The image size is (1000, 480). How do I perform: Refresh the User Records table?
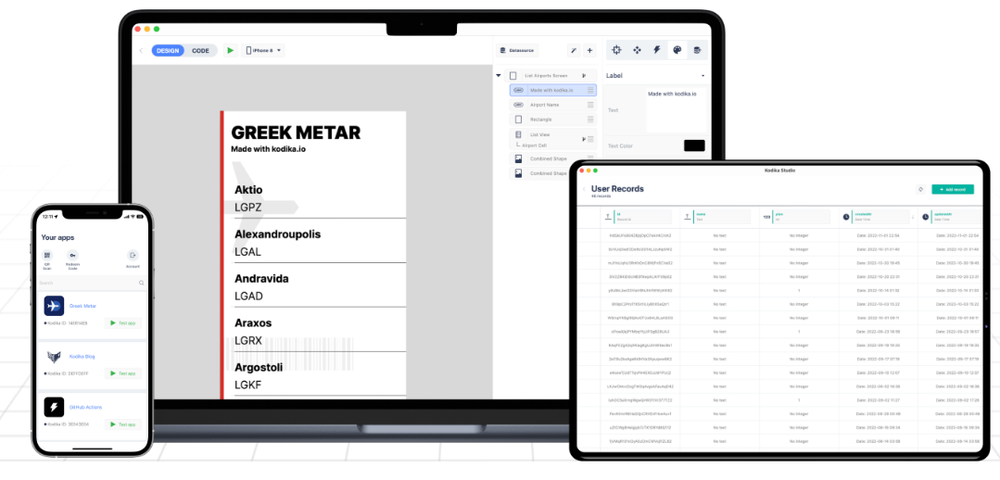[920, 189]
